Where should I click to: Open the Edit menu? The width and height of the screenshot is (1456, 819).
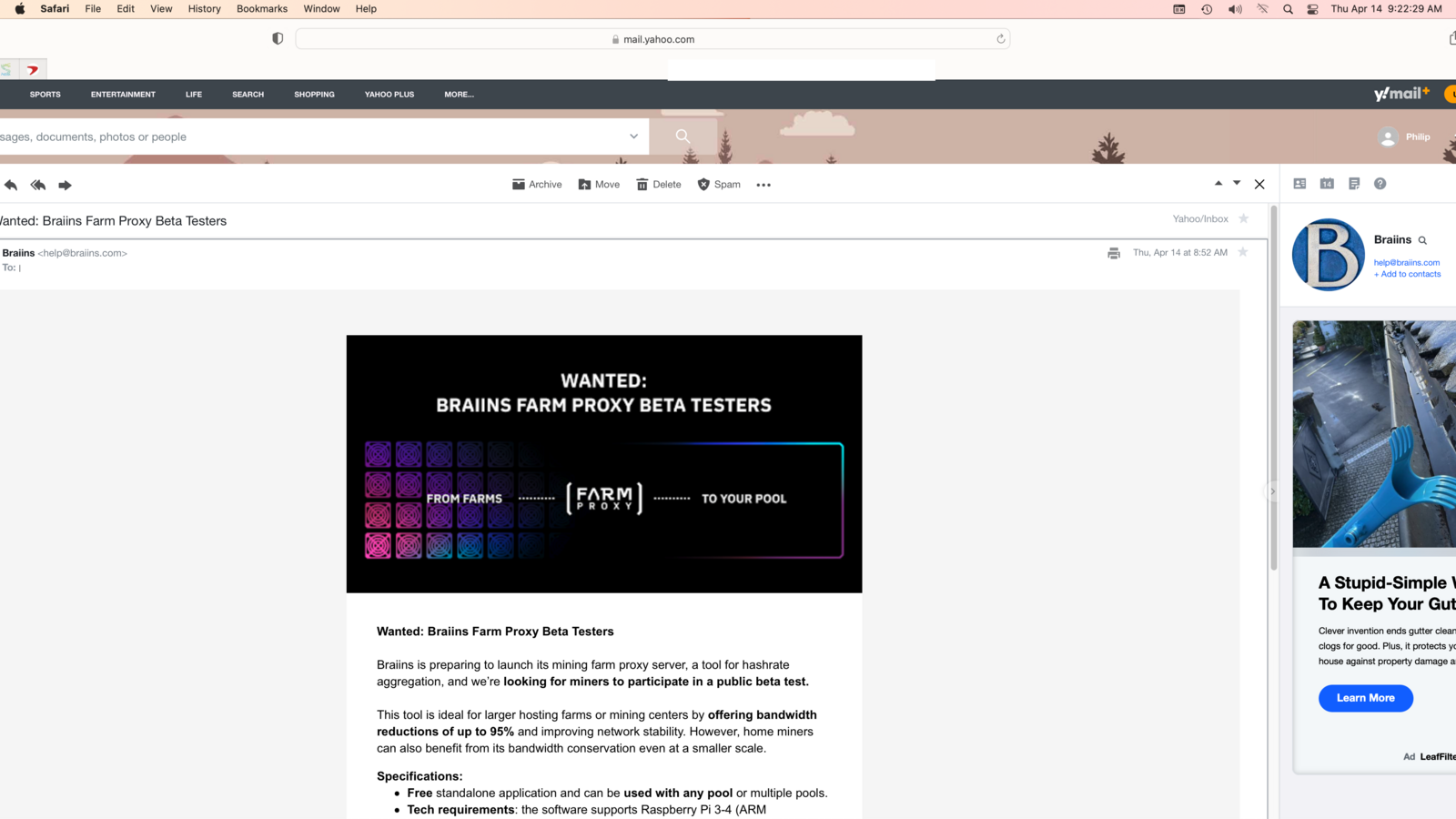[126, 9]
